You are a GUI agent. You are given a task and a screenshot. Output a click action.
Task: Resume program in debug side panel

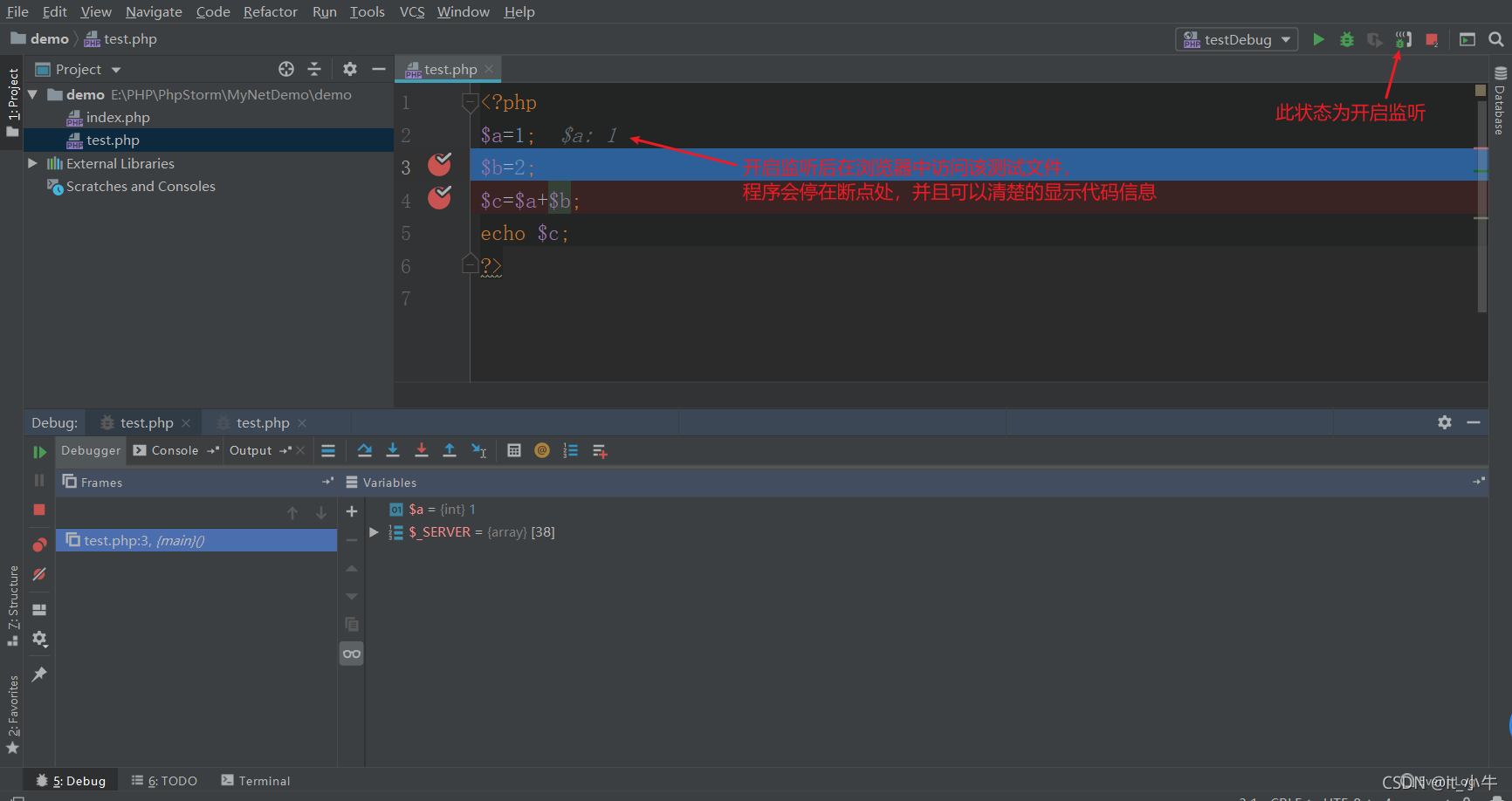pyautogui.click(x=39, y=452)
